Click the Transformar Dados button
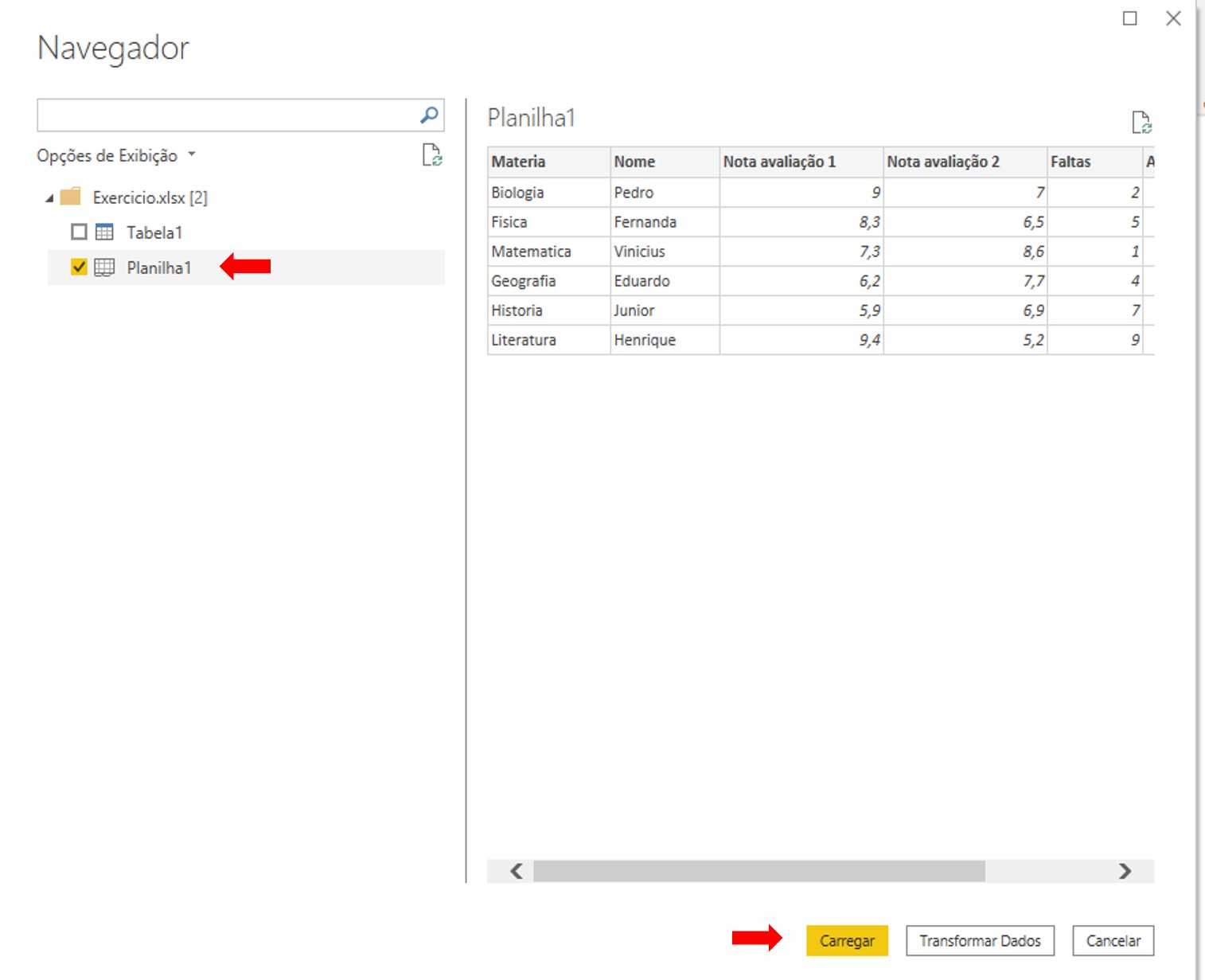The image size is (1205, 980). pyautogui.click(x=980, y=941)
